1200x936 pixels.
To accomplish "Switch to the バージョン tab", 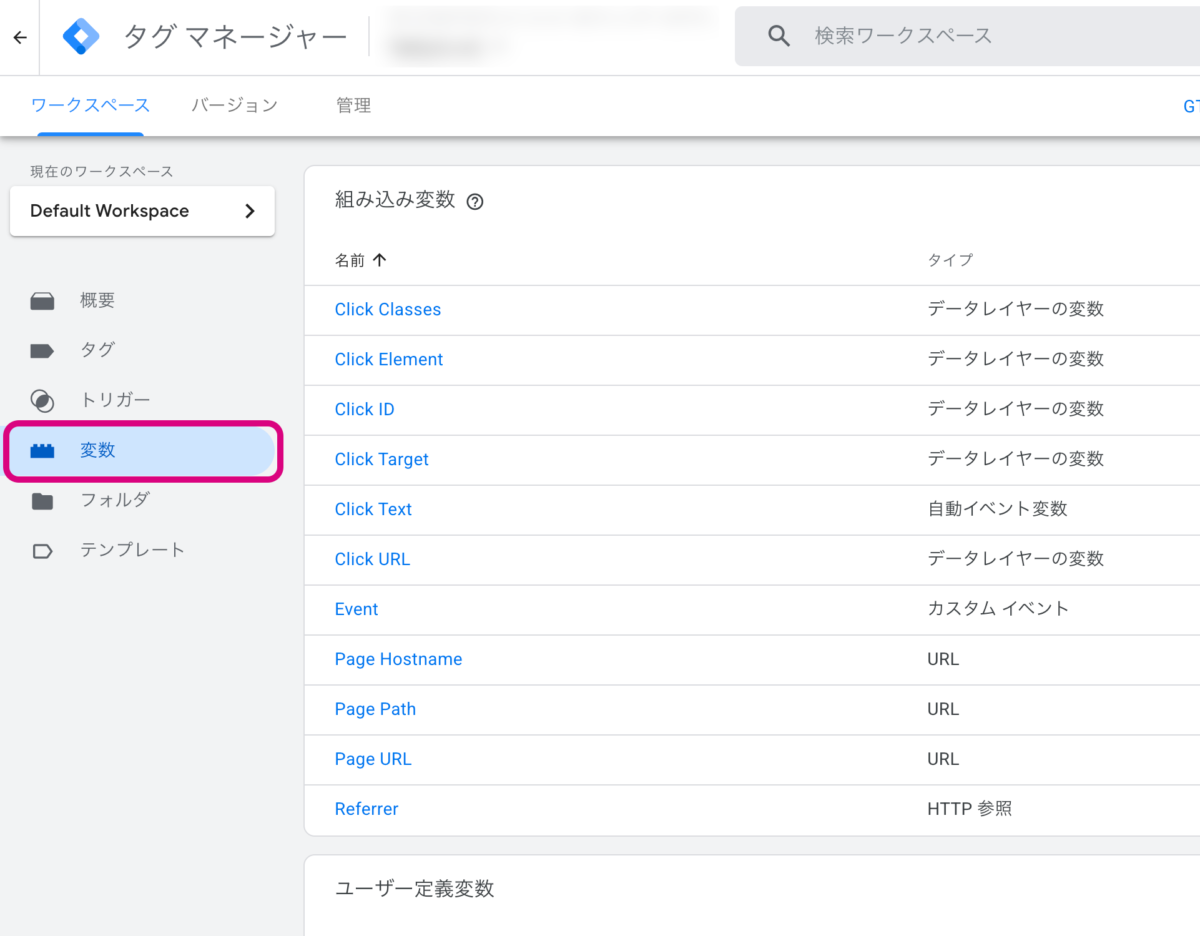I will pyautogui.click(x=234, y=105).
